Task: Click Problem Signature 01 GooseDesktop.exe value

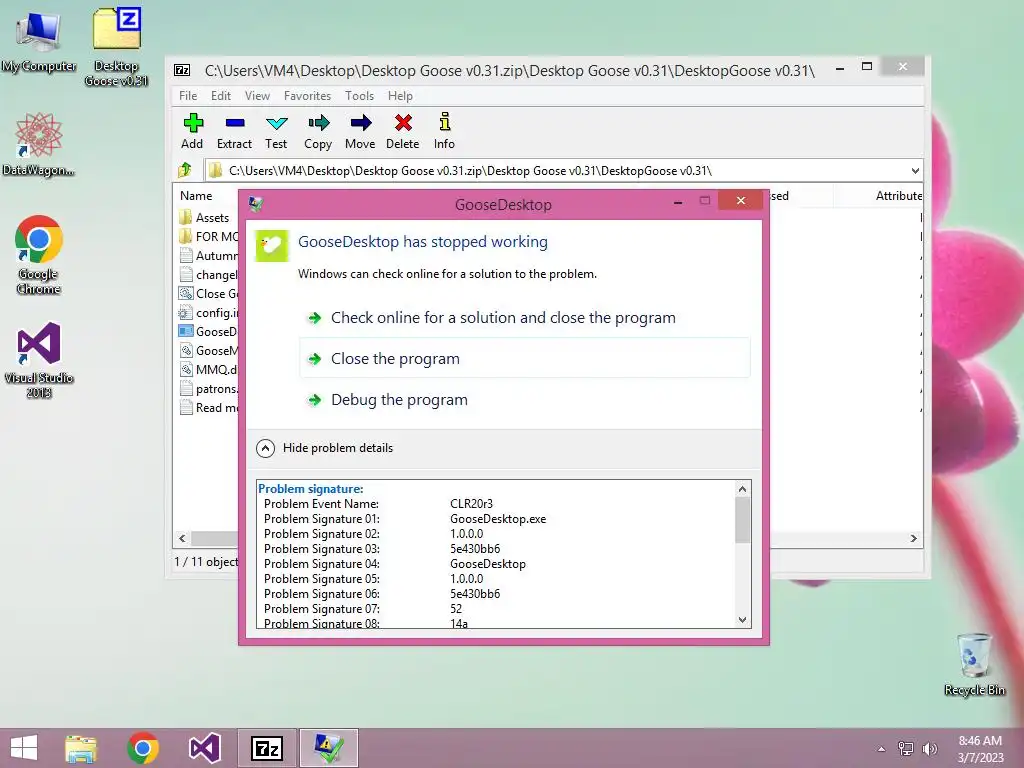Action: point(498,519)
